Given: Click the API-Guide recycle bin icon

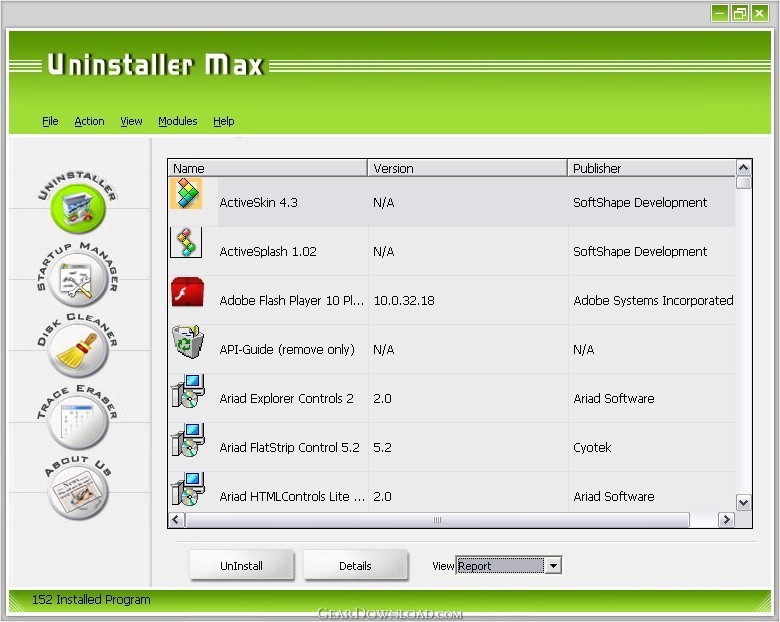Looking at the screenshot, I should [188, 341].
